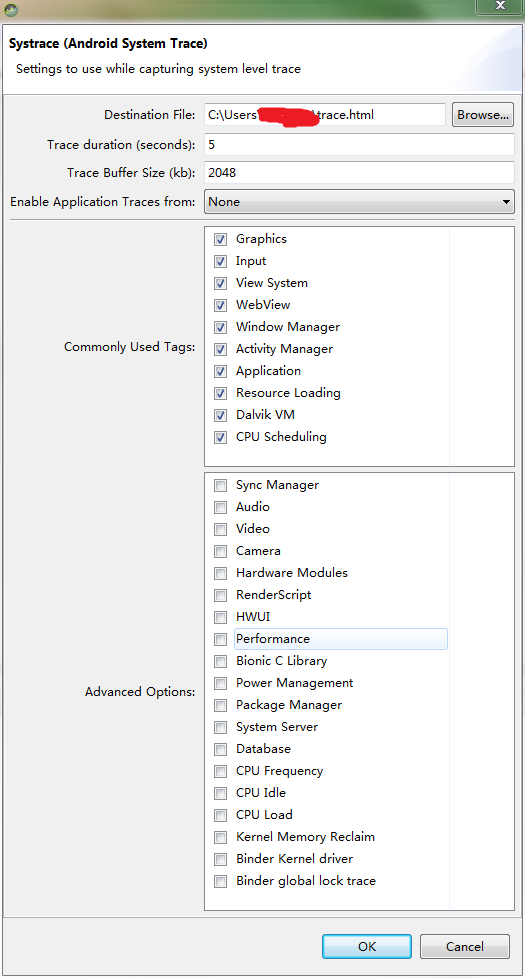
Task: Uncheck the View System tag
Action: click(x=220, y=283)
